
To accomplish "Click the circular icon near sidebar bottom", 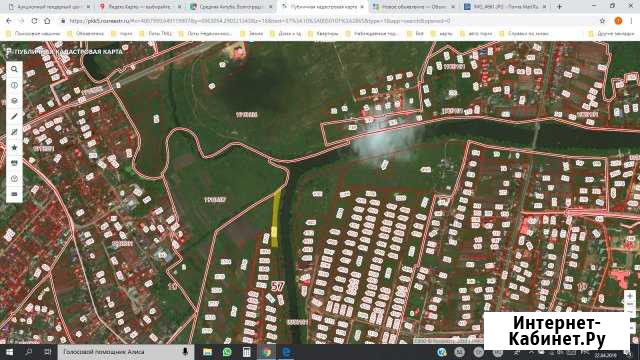I will [14, 178].
